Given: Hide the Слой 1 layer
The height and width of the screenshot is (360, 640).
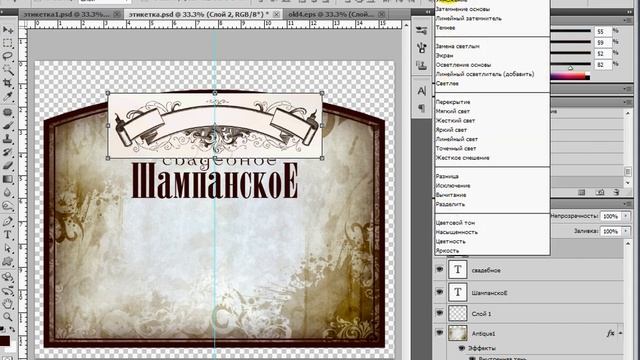Looking at the screenshot, I should point(440,313).
